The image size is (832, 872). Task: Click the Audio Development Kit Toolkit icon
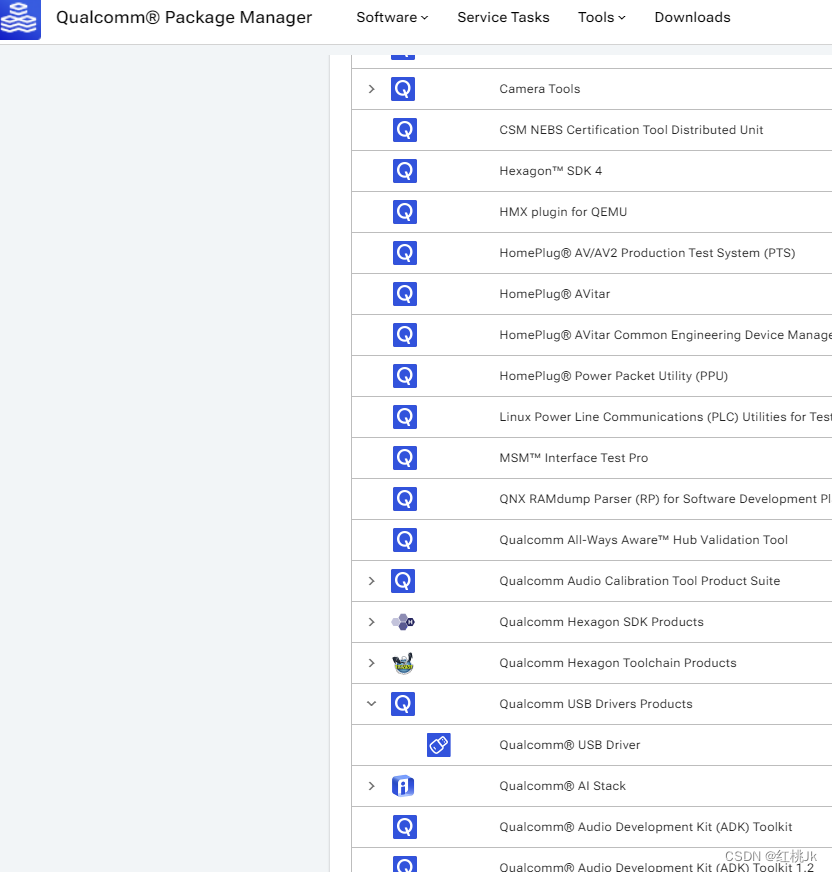(x=405, y=827)
